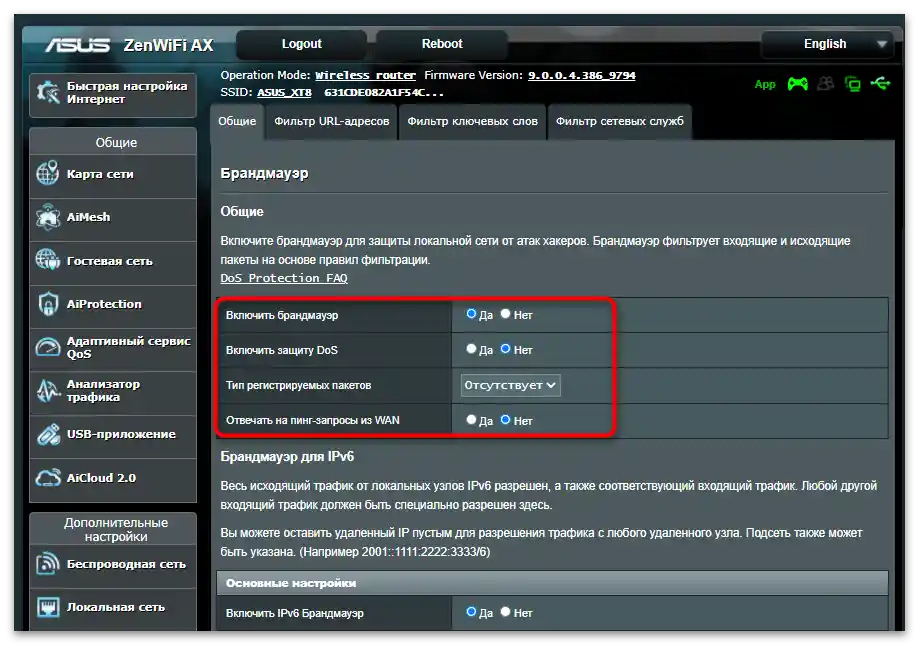The width and height of the screenshot is (919, 645).
Task: Click the guest users status icon
Action: pos(825,84)
